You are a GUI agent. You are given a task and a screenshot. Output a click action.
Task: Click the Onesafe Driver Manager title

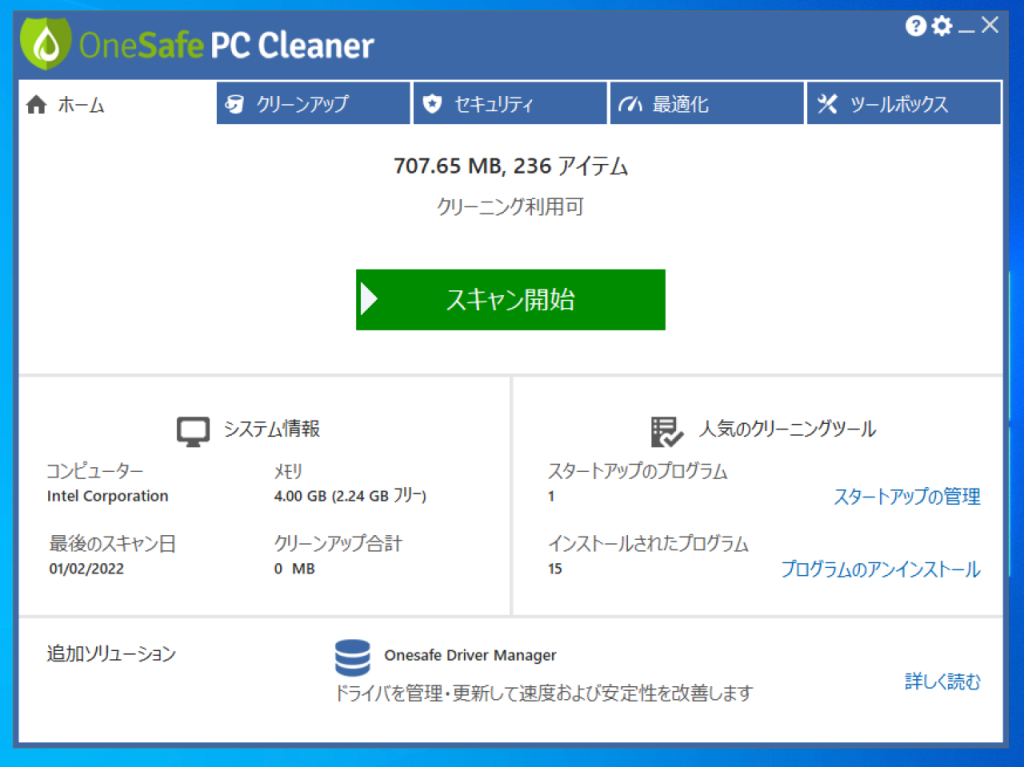pyautogui.click(x=470, y=655)
